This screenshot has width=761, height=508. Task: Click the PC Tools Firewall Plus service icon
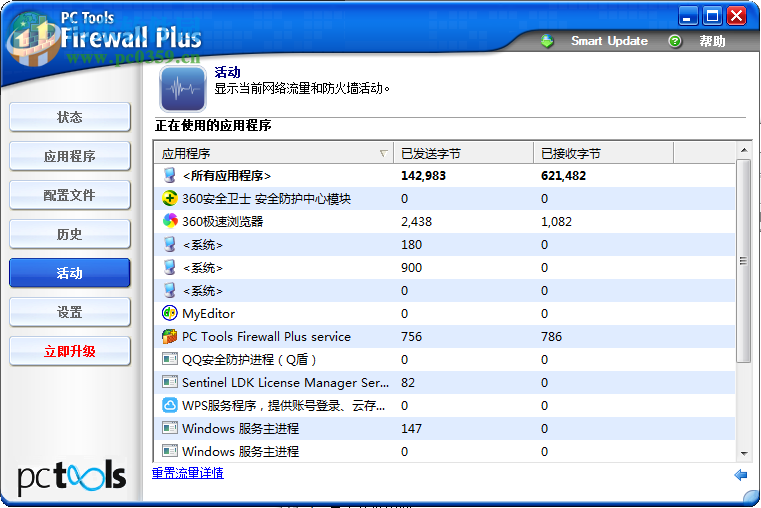(169, 336)
